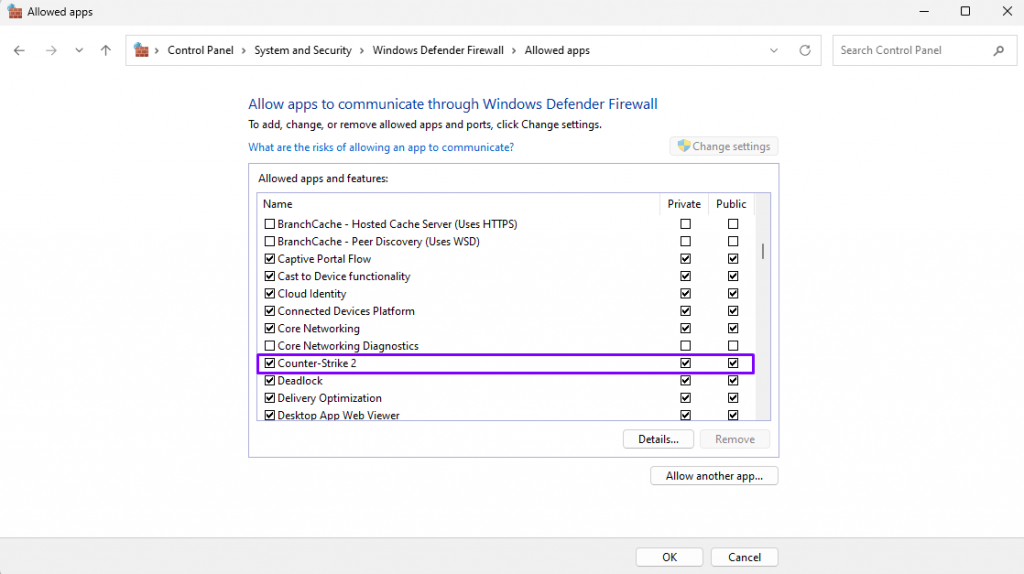Uncheck Public for Deadlock
The height and width of the screenshot is (574, 1024).
[733, 381]
